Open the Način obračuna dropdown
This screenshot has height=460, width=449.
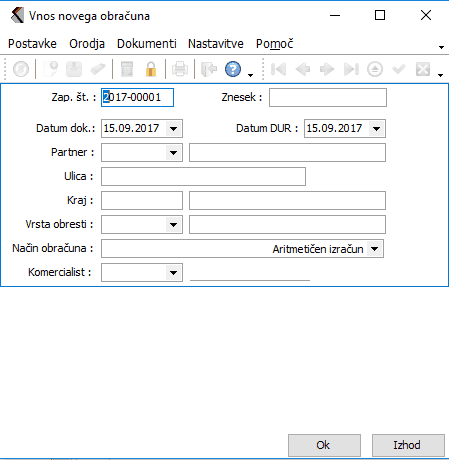click(x=375, y=249)
